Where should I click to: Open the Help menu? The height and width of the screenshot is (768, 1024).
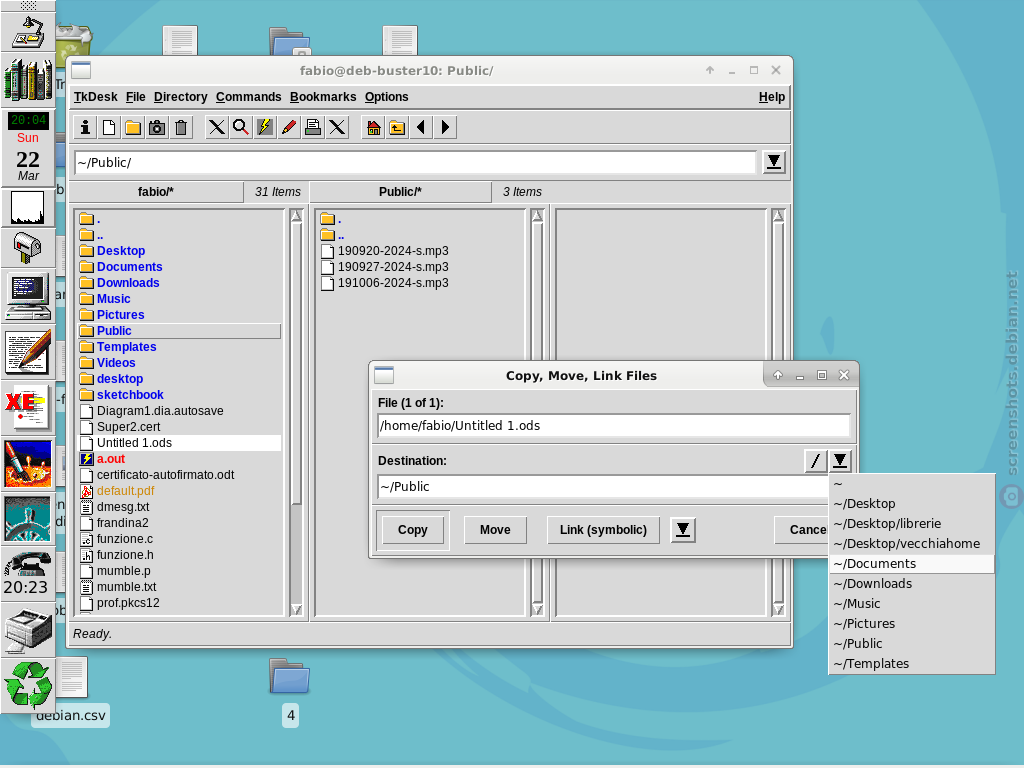pyautogui.click(x=772, y=97)
